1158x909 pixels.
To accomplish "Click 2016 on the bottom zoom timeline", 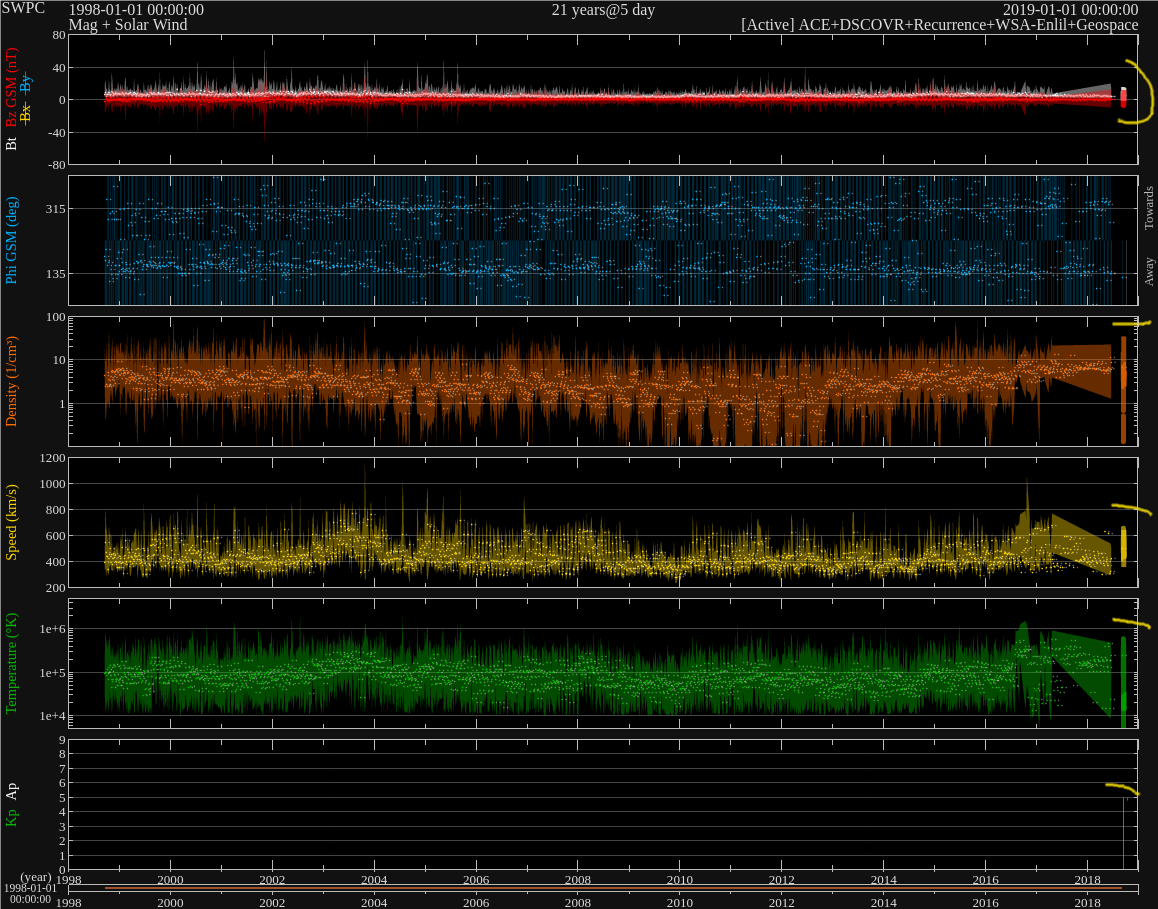I will point(986,902).
